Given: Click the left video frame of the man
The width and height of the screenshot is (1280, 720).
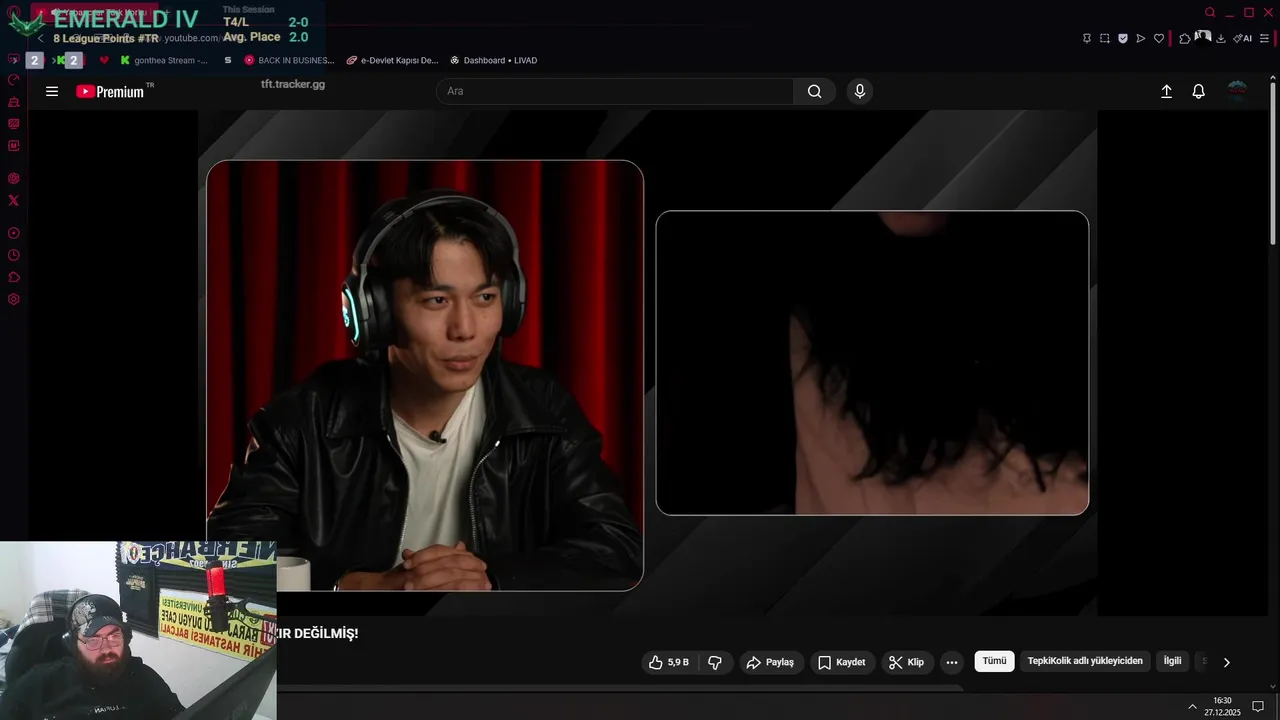Looking at the screenshot, I should tap(425, 375).
